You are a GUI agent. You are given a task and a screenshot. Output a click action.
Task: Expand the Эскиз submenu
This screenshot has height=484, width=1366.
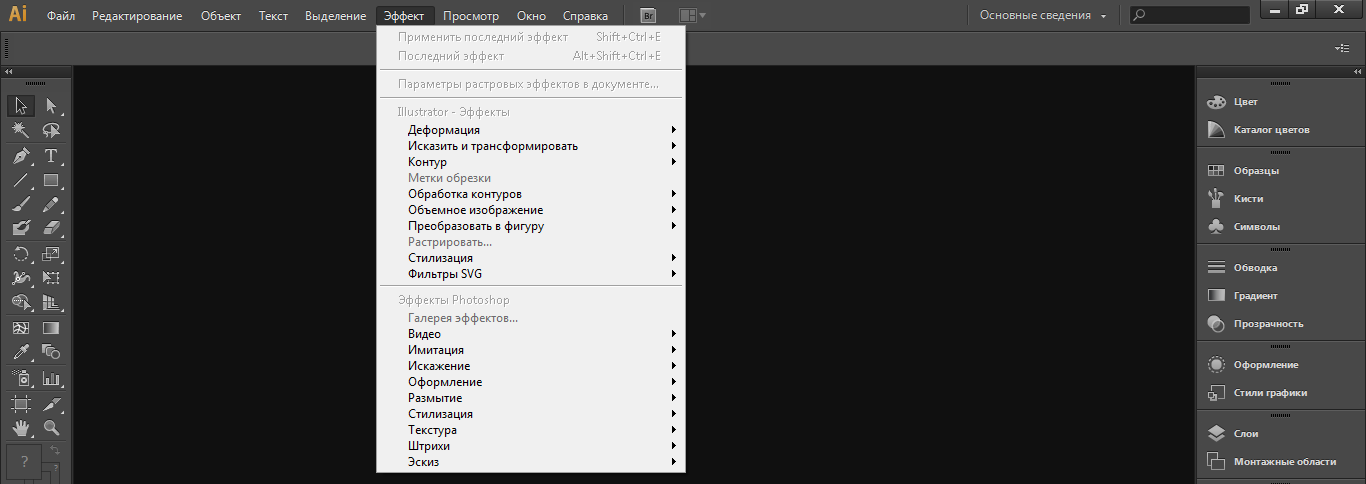click(x=531, y=462)
